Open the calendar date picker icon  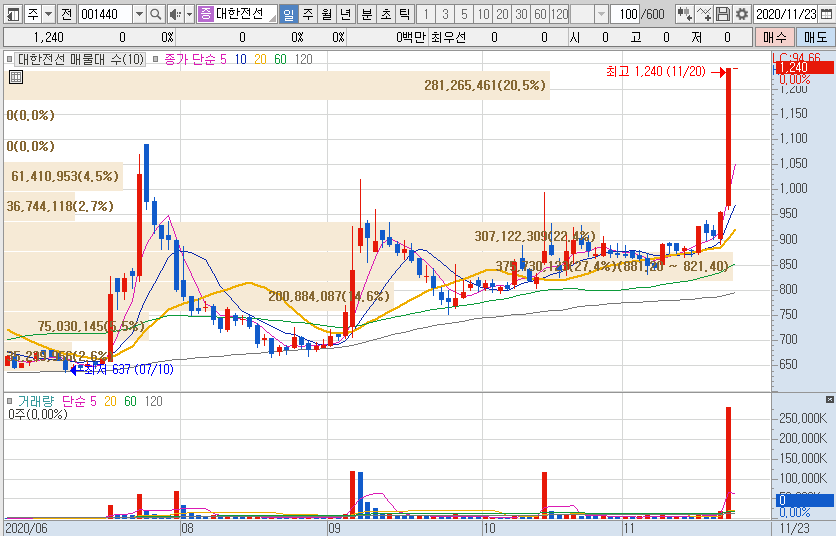826,14
